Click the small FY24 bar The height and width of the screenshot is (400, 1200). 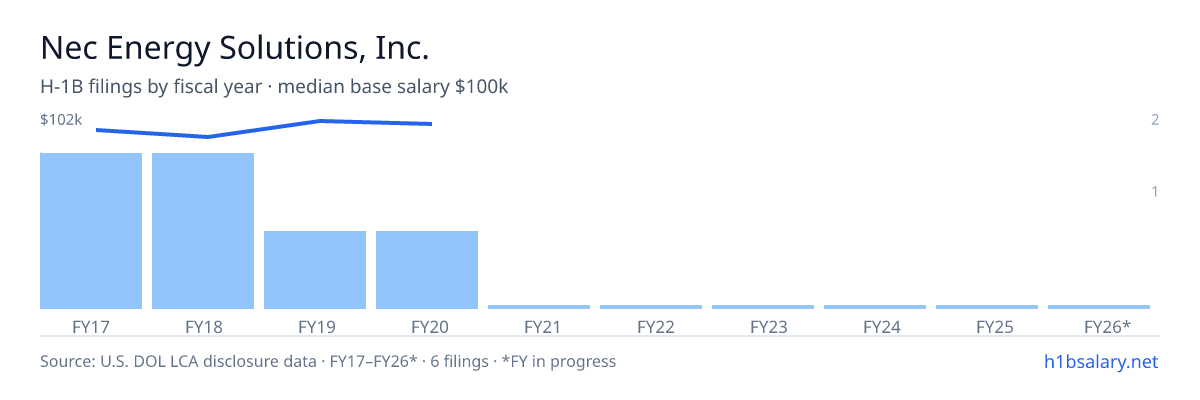tap(875, 307)
